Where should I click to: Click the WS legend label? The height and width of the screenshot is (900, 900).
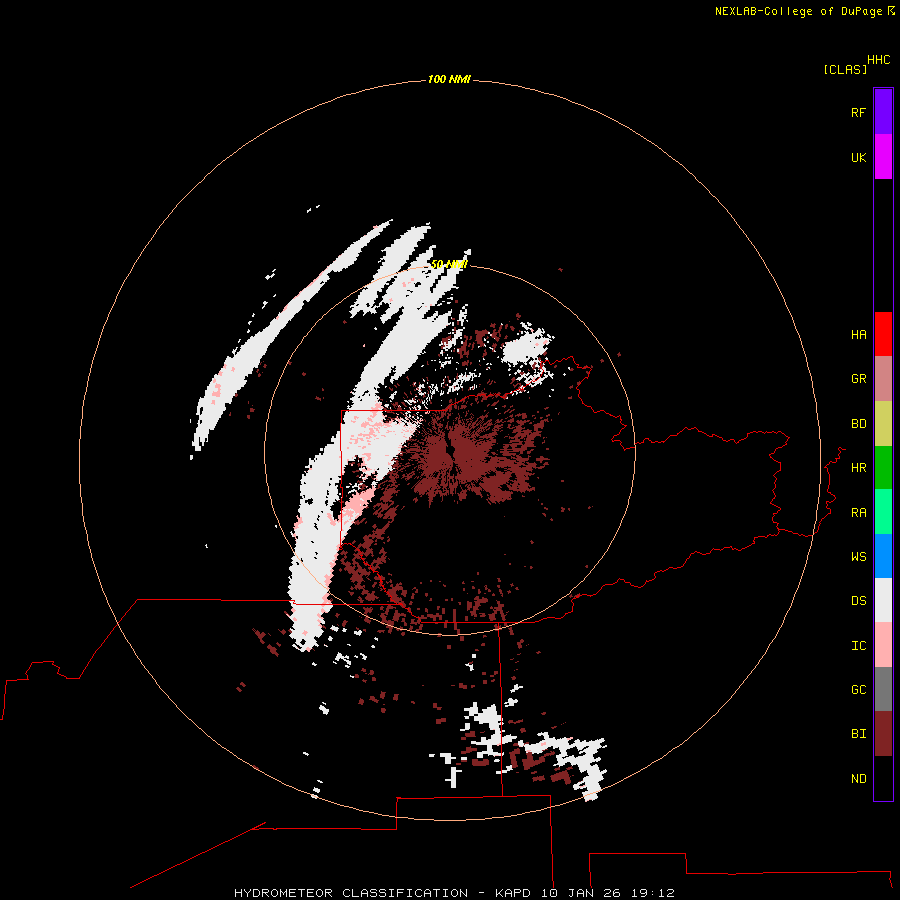(x=858, y=557)
